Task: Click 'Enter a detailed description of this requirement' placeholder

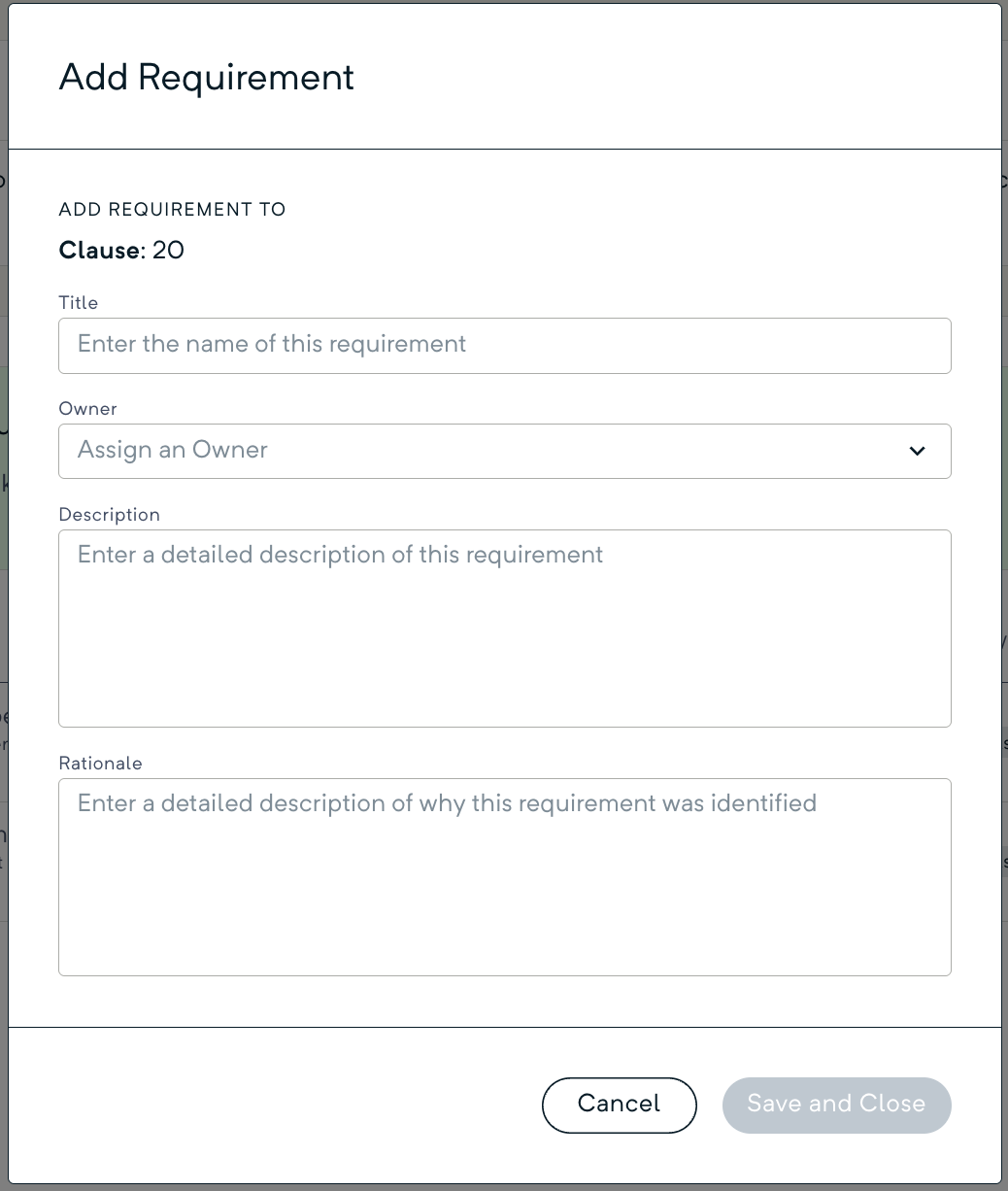Action: click(x=340, y=555)
